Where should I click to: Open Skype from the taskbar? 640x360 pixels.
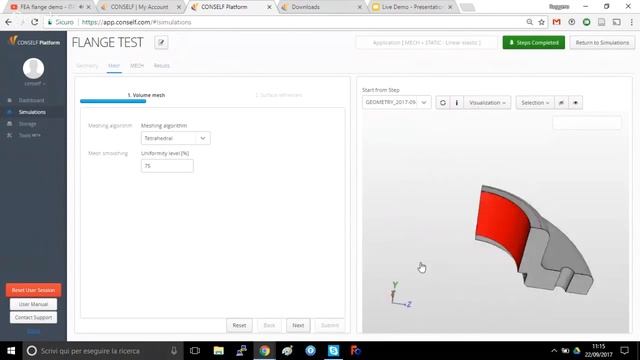click(x=333, y=351)
